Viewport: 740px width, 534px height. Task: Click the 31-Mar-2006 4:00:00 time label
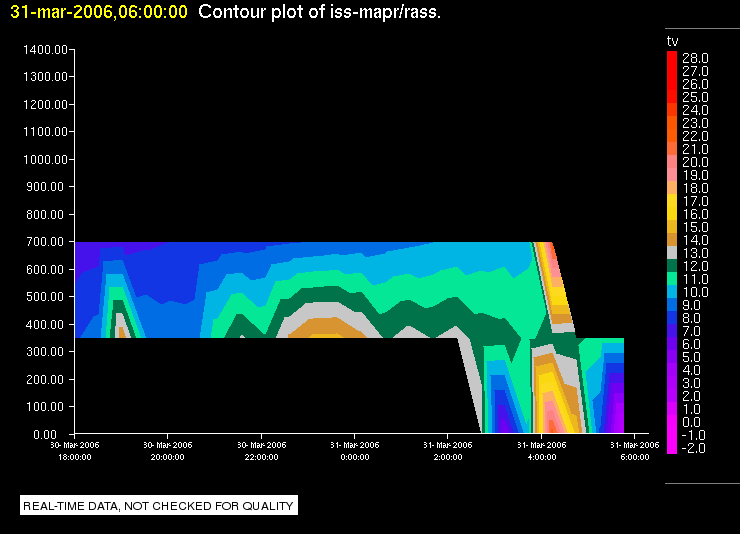542,451
